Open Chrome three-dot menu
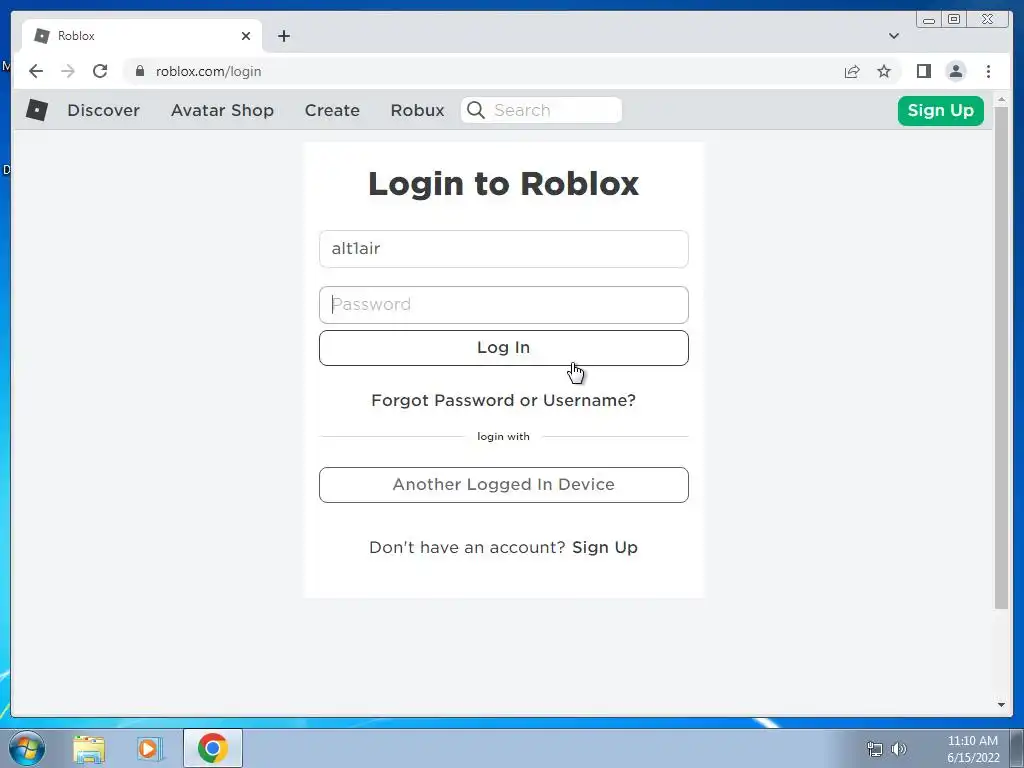 click(988, 71)
